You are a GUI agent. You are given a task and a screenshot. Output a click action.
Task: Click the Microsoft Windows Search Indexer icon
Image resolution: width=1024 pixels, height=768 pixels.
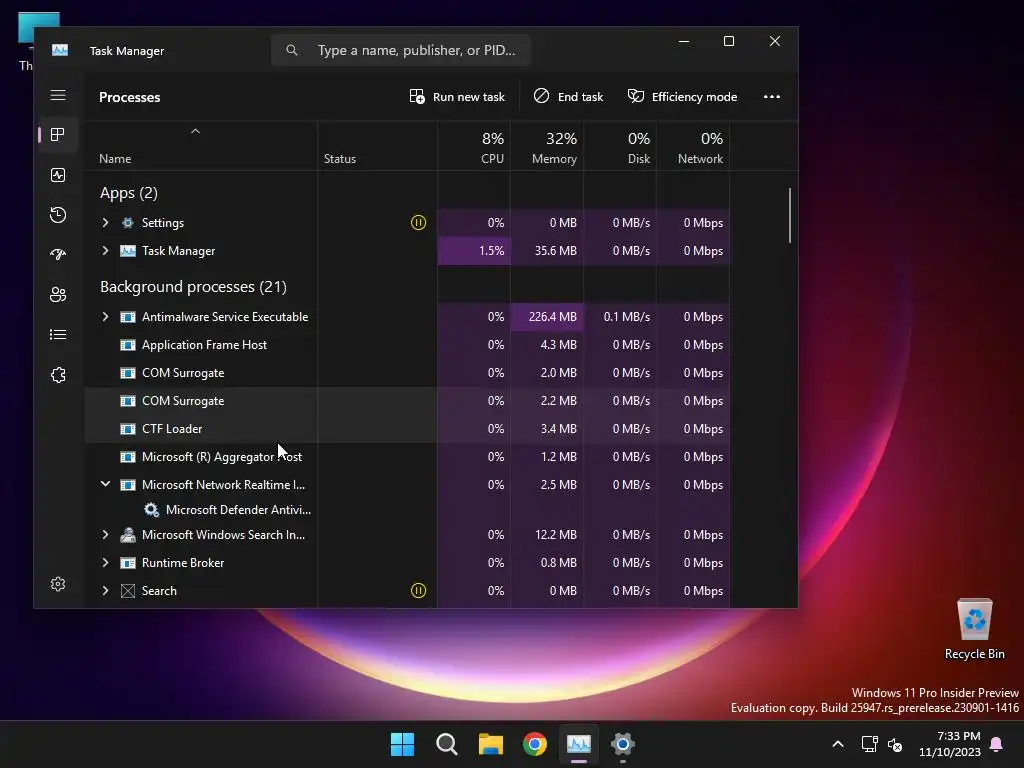point(128,535)
